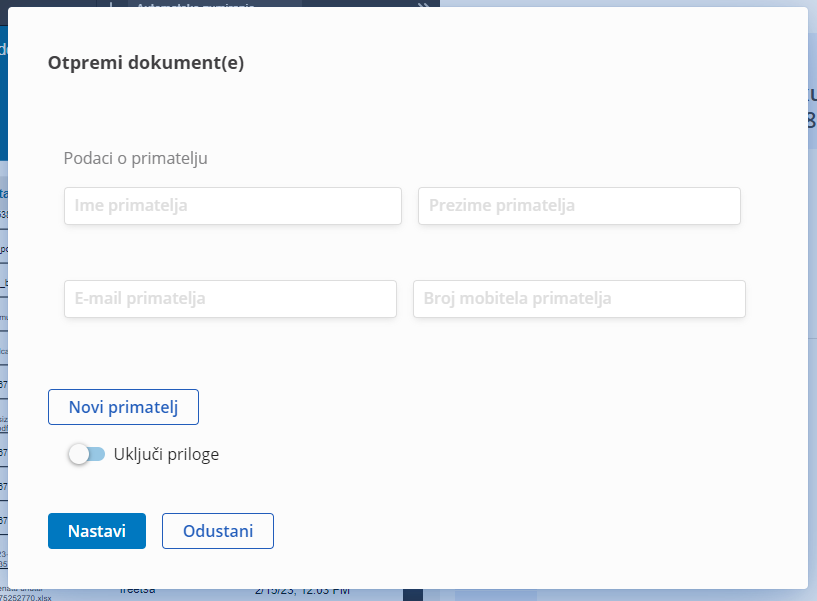Screen dimensions: 817x601
Task: Click the dark blue block below the dialog
Action: click(x=413, y=595)
